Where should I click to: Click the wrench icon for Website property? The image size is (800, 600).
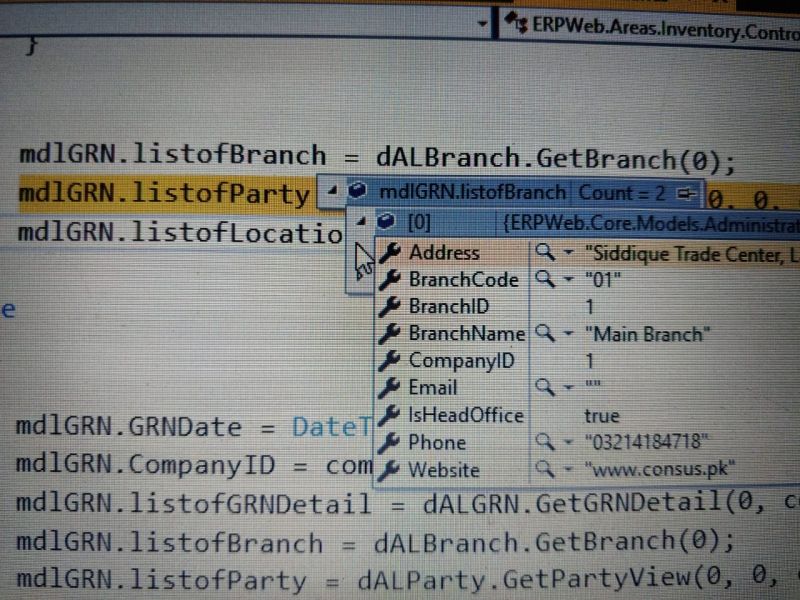390,469
